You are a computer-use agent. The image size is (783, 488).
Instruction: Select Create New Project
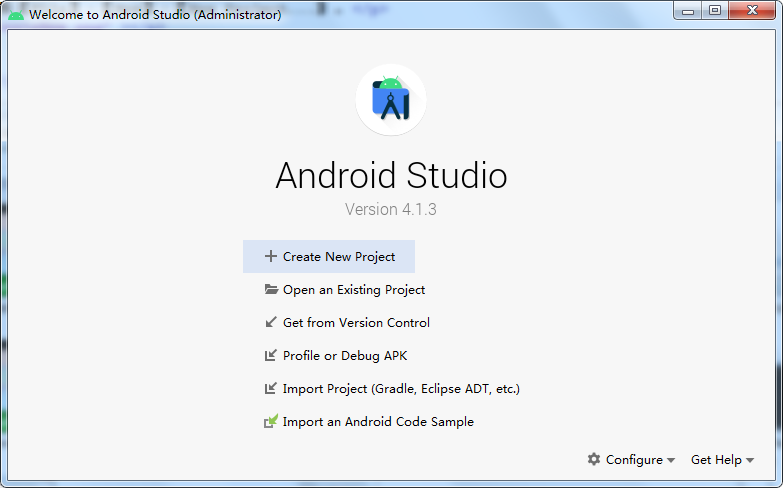[x=329, y=256]
